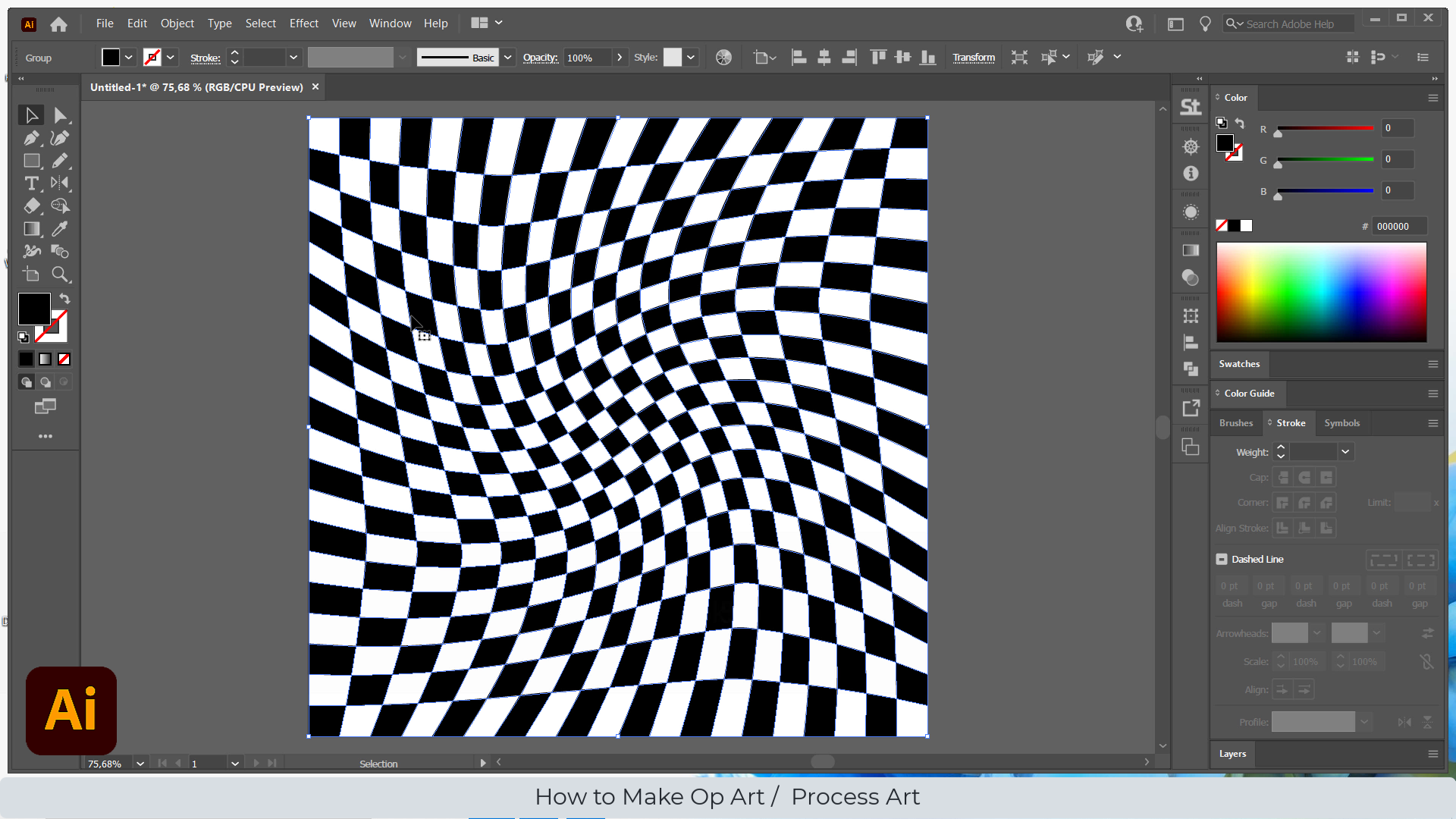Expand the workspace switcher dropdown
Screen dimensions: 1456x819
[499, 23]
